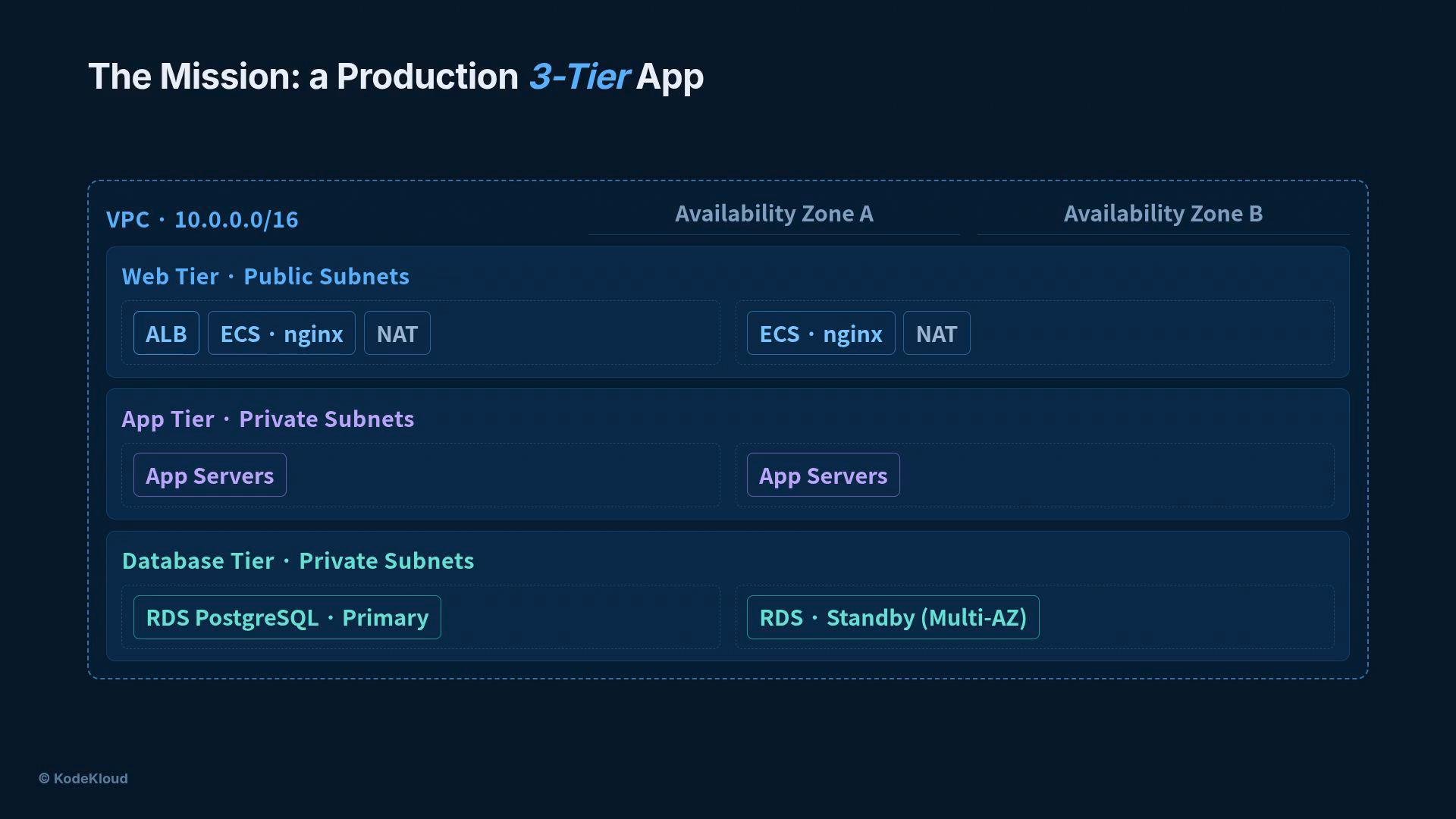Image resolution: width=1456 pixels, height=819 pixels.
Task: Select 'ECS · nginx' box beside ALB
Action: pos(281,333)
